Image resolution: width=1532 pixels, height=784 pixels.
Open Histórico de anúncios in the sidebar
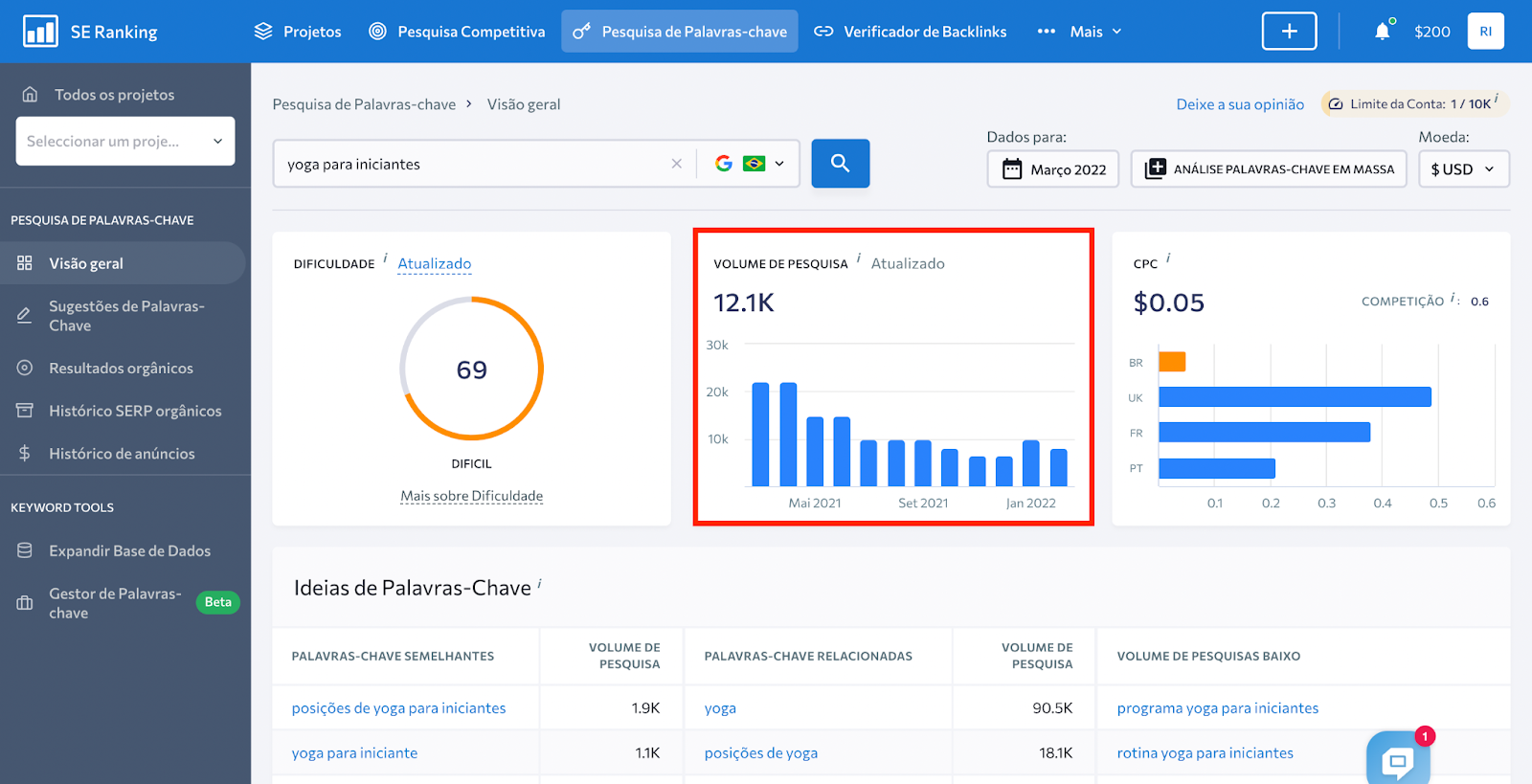point(123,453)
